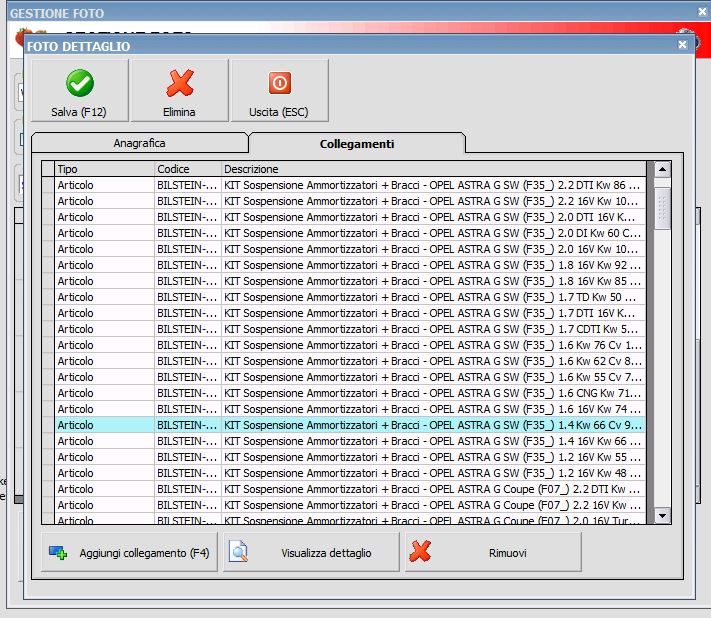The image size is (711, 618).
Task: Close the FOTO DETTAGLIO dialog
Action: pos(682,44)
